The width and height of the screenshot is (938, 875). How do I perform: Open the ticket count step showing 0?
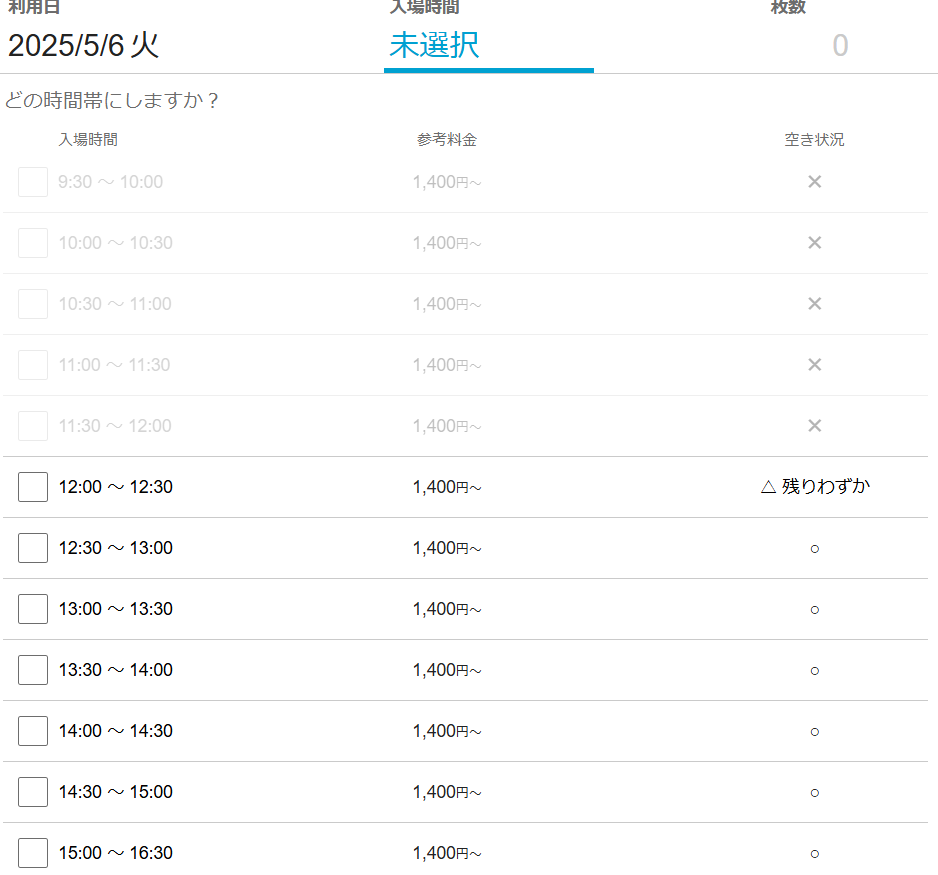tap(840, 45)
